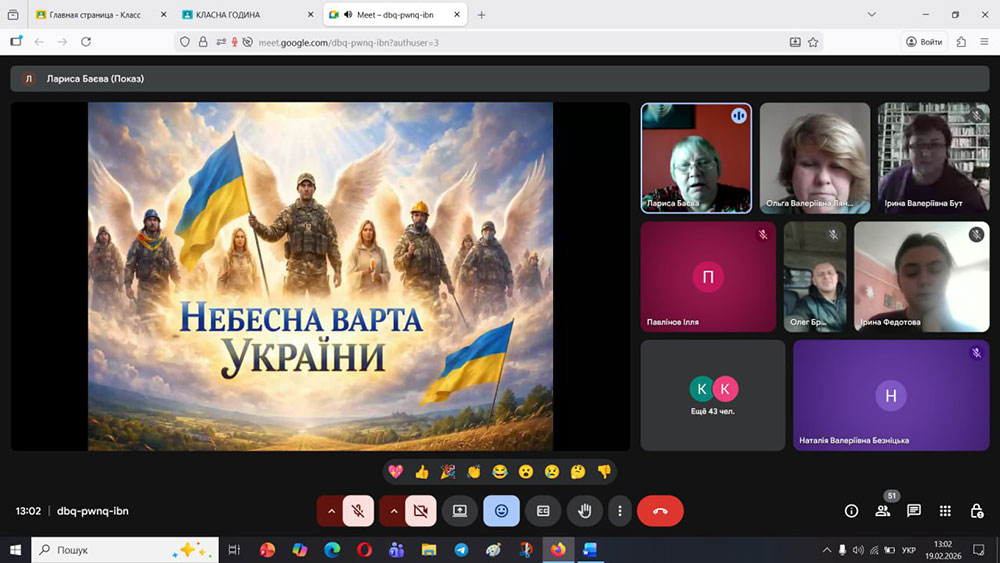The image size is (1000, 563).
Task: Raise your hand in the meeting
Action: point(585,511)
